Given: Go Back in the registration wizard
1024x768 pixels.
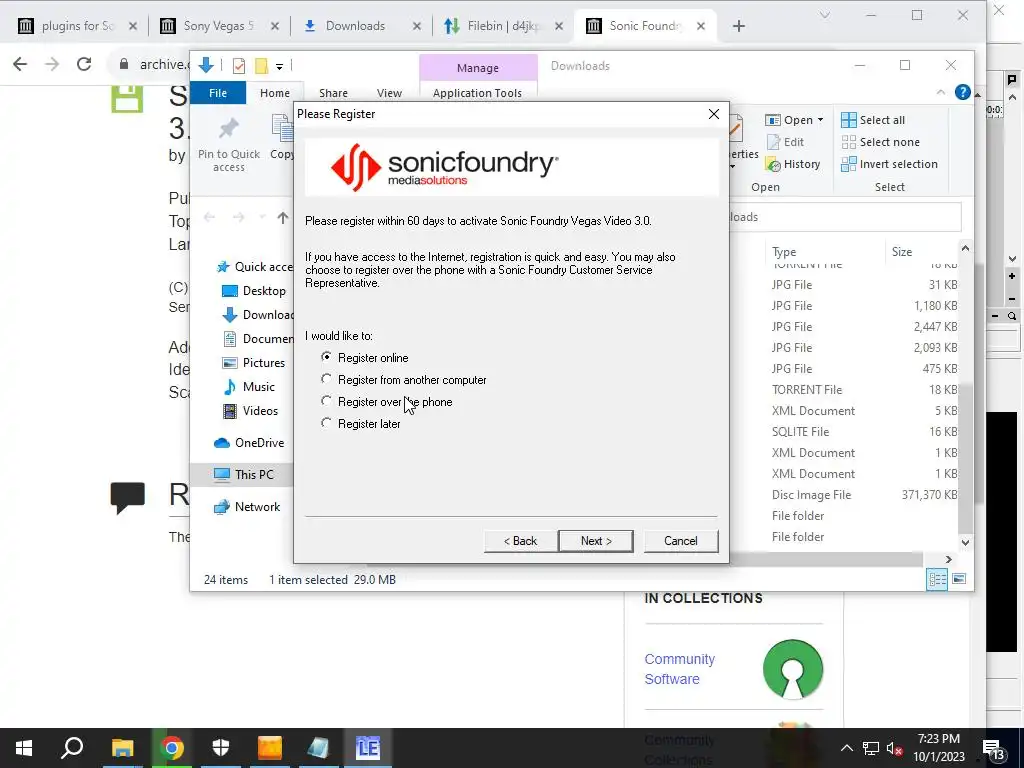Looking at the screenshot, I should tap(520, 541).
